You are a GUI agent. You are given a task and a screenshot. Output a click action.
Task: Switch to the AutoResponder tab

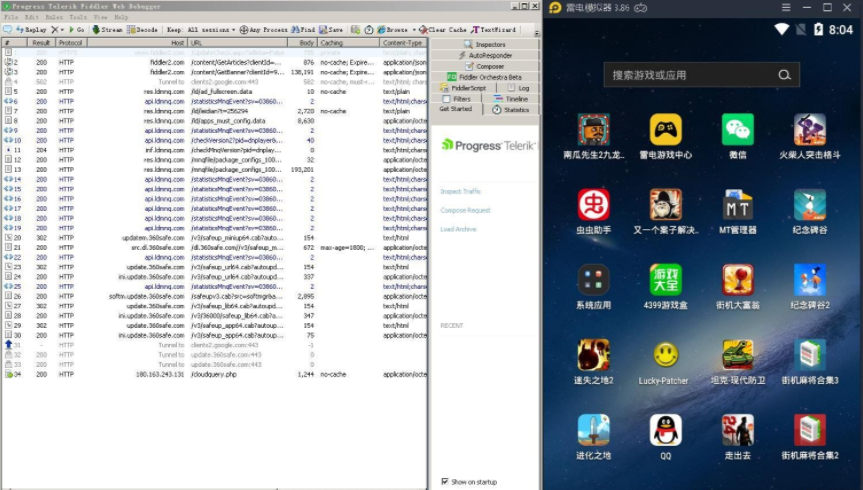(484, 55)
